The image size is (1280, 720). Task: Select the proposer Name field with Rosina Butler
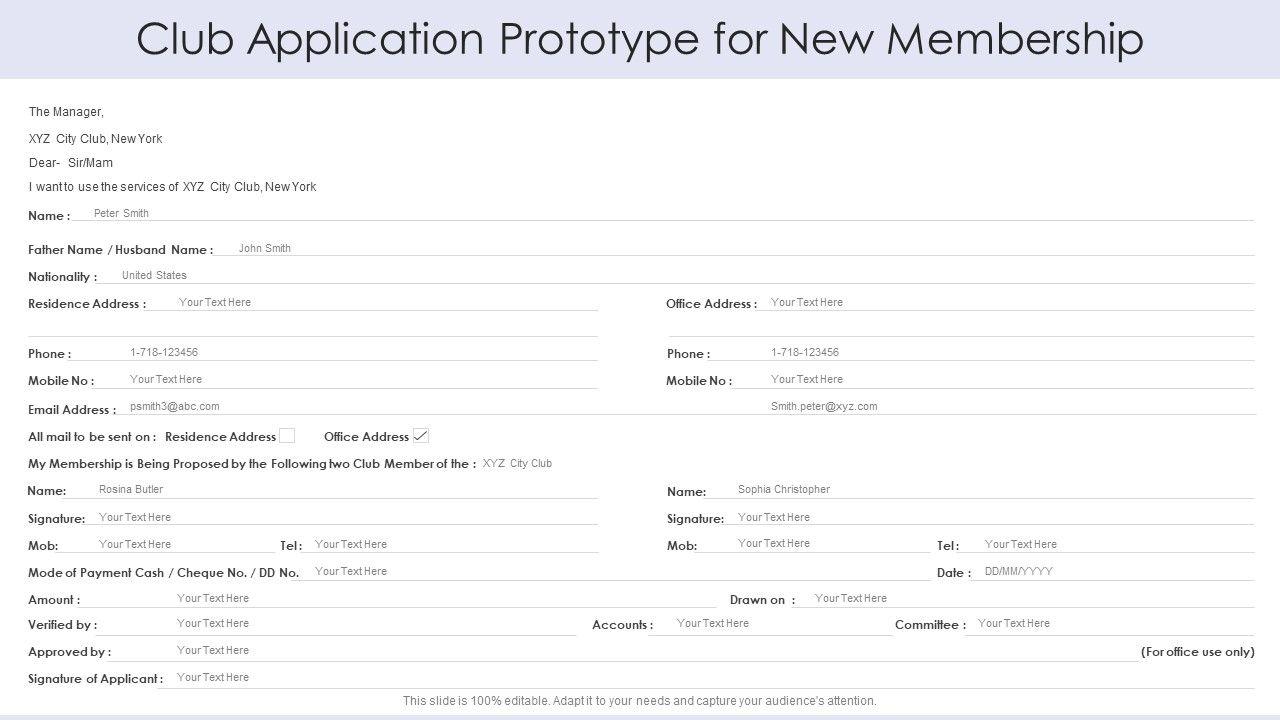click(333, 490)
